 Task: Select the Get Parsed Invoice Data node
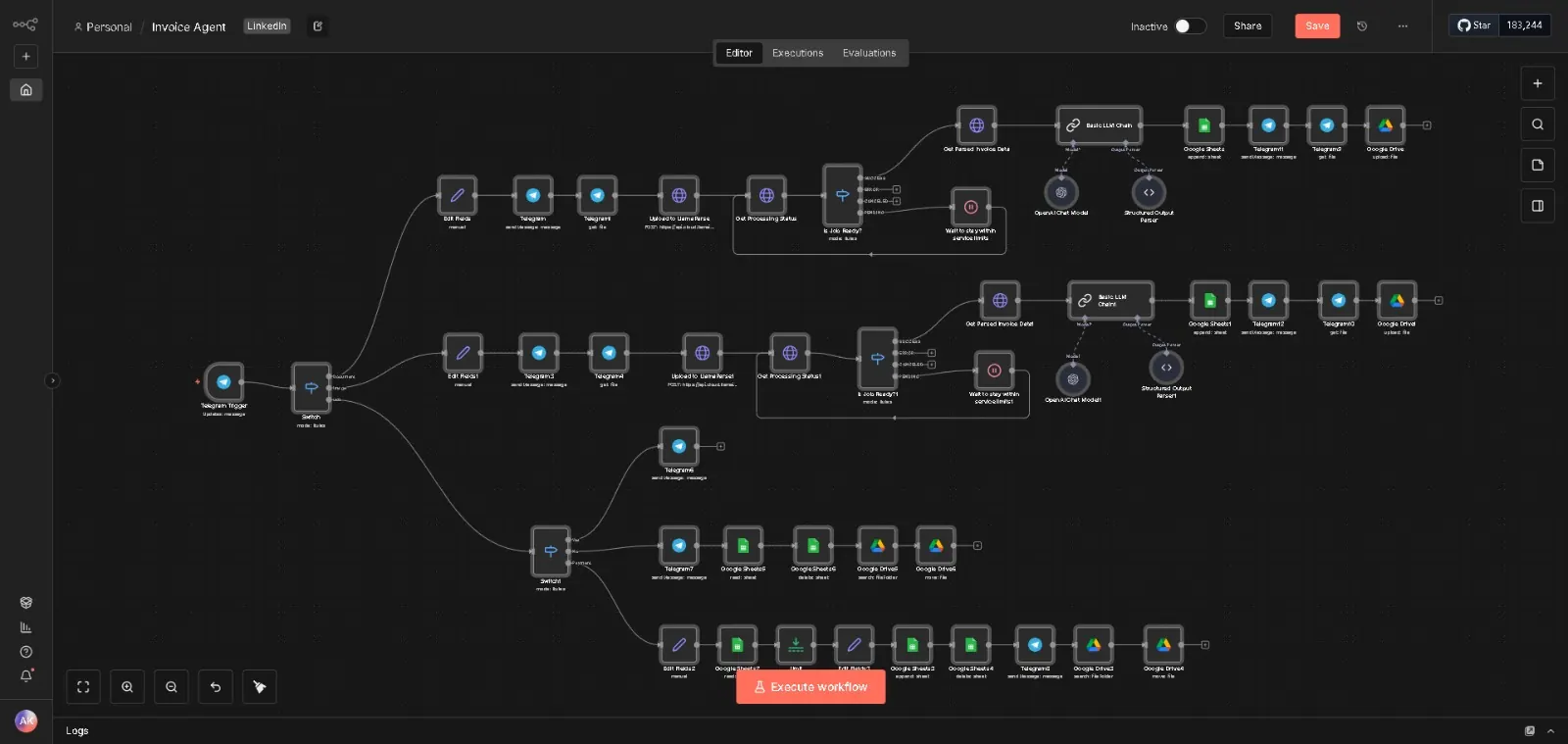pos(976,125)
